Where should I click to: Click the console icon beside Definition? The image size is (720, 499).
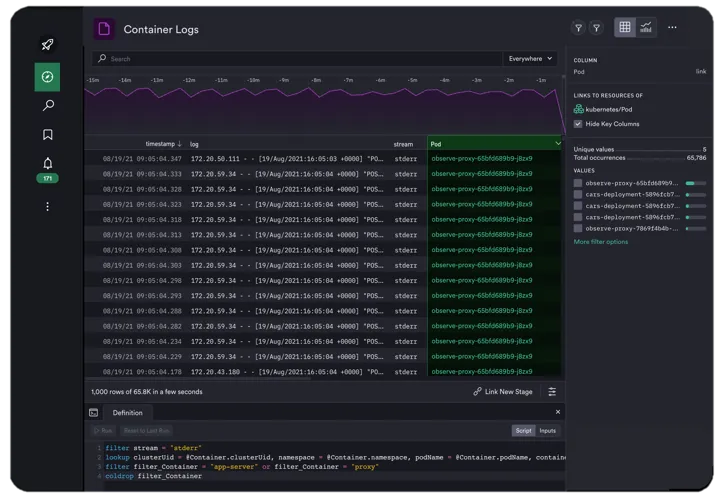coord(94,413)
